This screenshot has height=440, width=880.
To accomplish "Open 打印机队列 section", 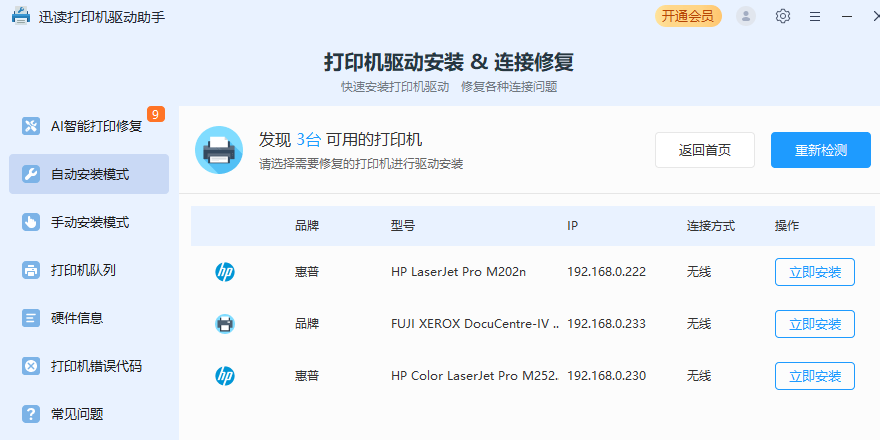I will [89, 270].
